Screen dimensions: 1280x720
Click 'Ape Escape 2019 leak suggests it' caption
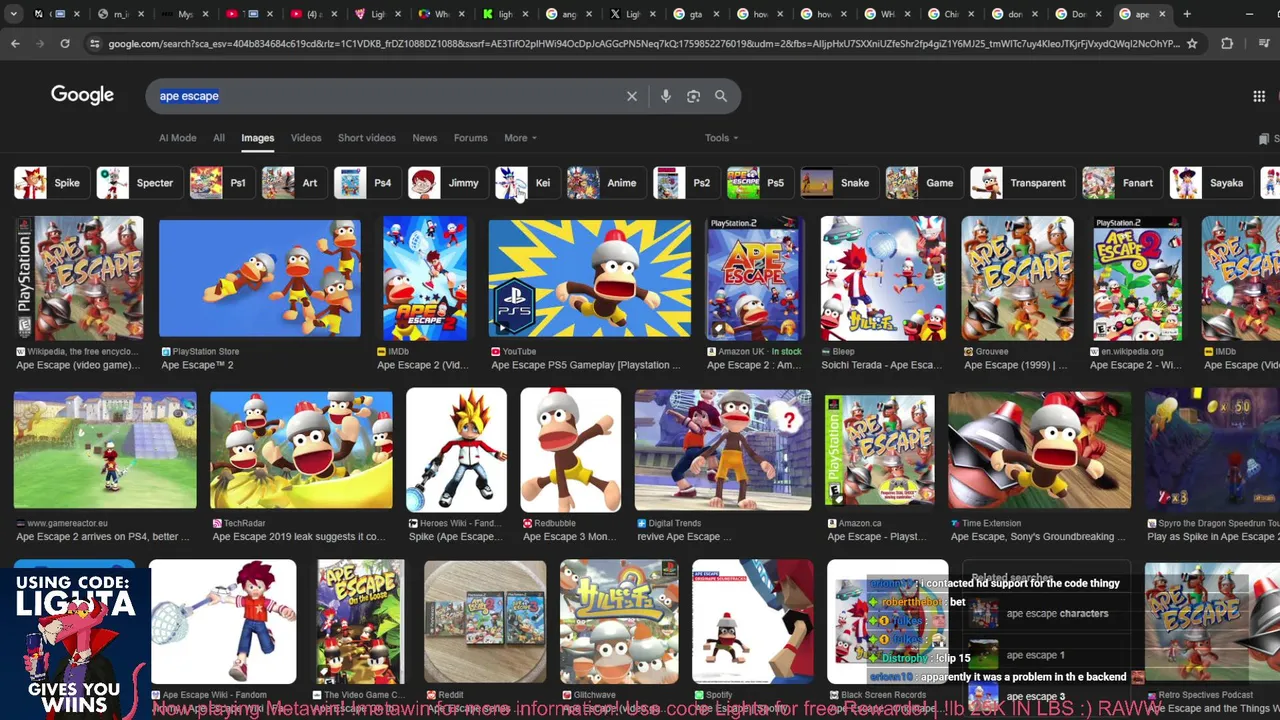click(x=298, y=537)
